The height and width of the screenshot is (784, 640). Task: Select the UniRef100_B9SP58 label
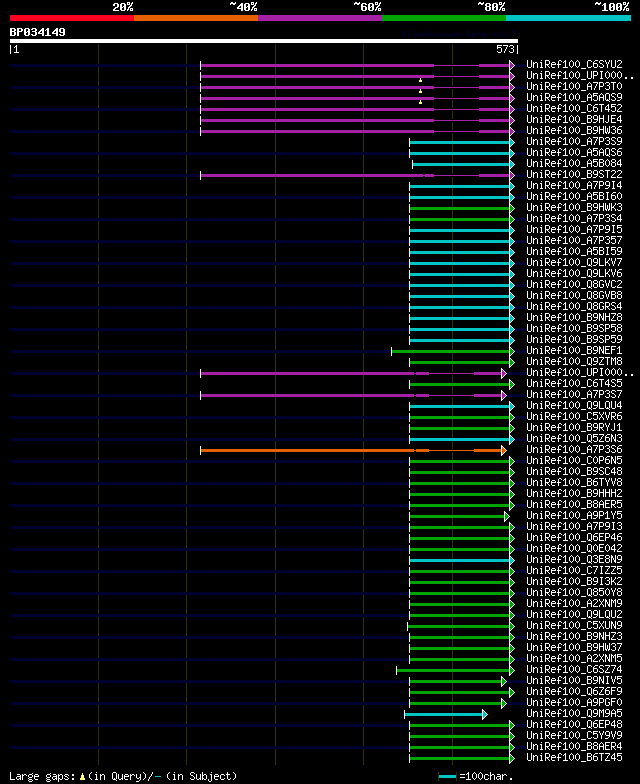[574, 328]
